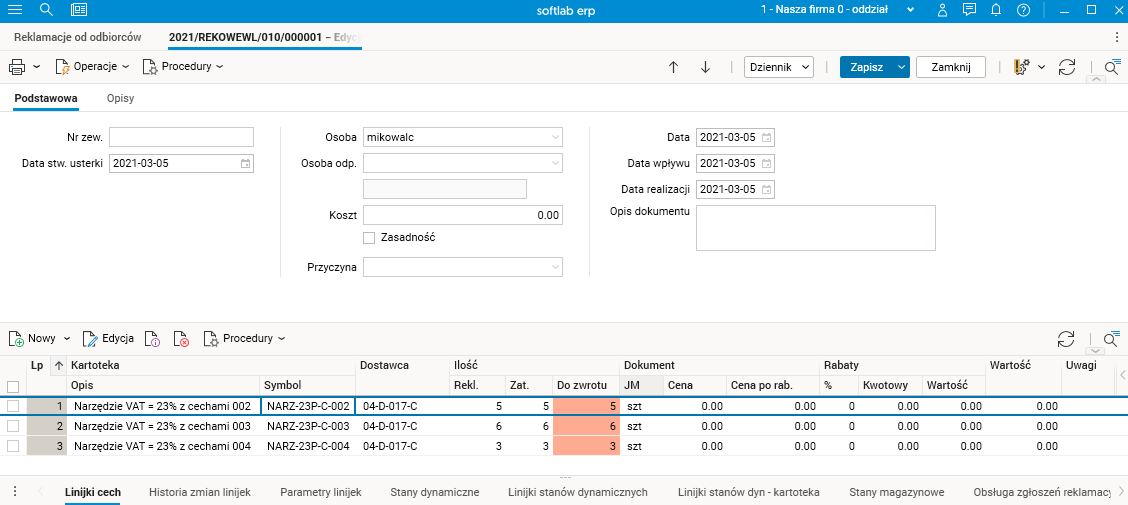Image resolution: width=1128 pixels, height=505 pixels.
Task: Open the Stany dynamiczne tab
Action: 435,493
